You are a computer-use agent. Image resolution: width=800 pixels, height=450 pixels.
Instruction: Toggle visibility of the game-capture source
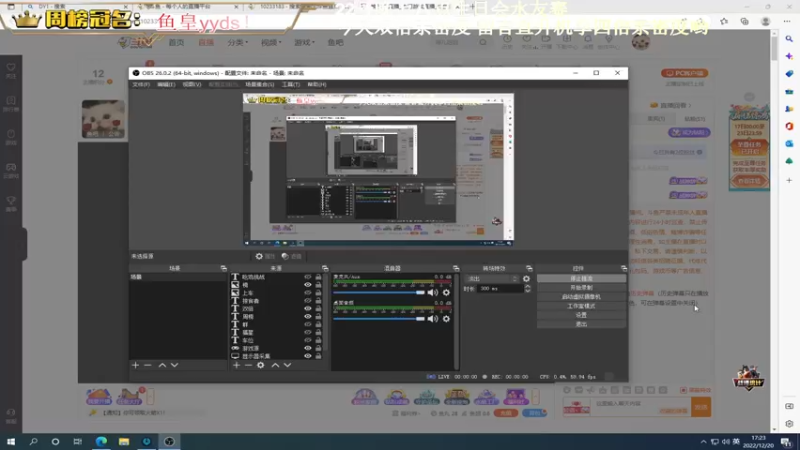tap(308, 348)
